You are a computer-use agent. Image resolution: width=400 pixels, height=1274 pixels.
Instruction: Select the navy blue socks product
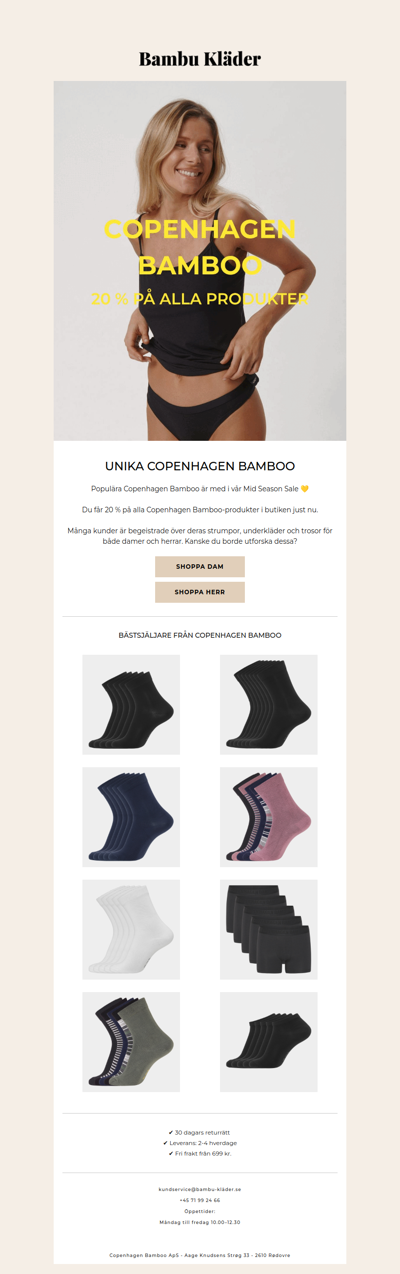131,817
